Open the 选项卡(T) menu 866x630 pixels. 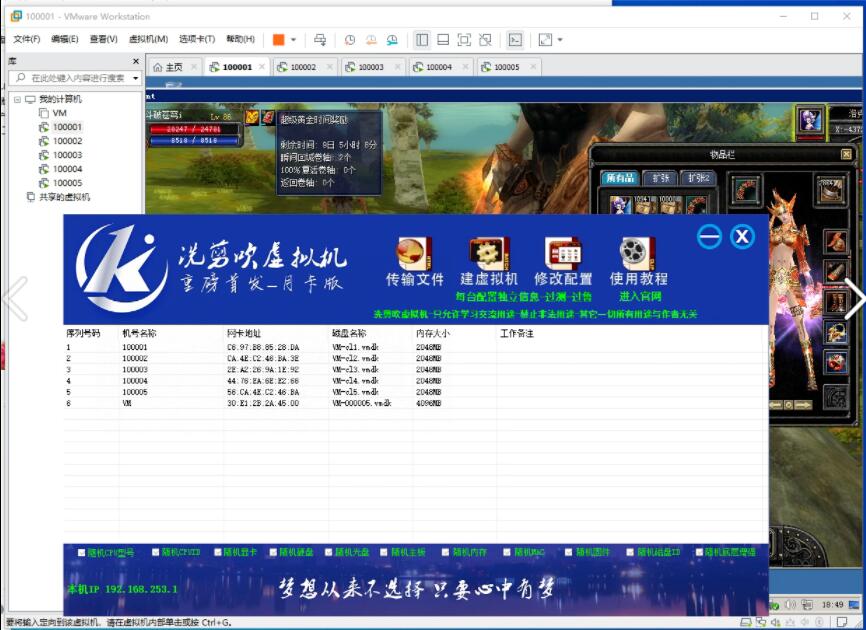coord(197,39)
